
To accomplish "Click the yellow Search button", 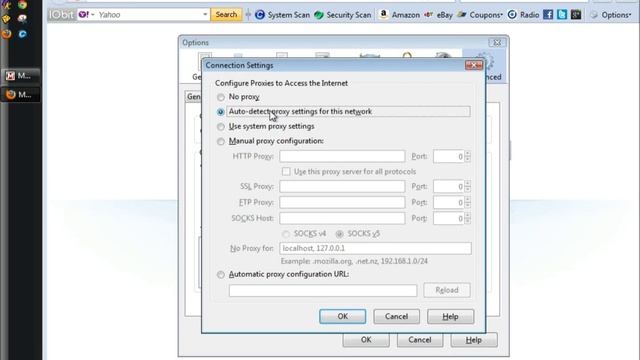I will point(226,15).
